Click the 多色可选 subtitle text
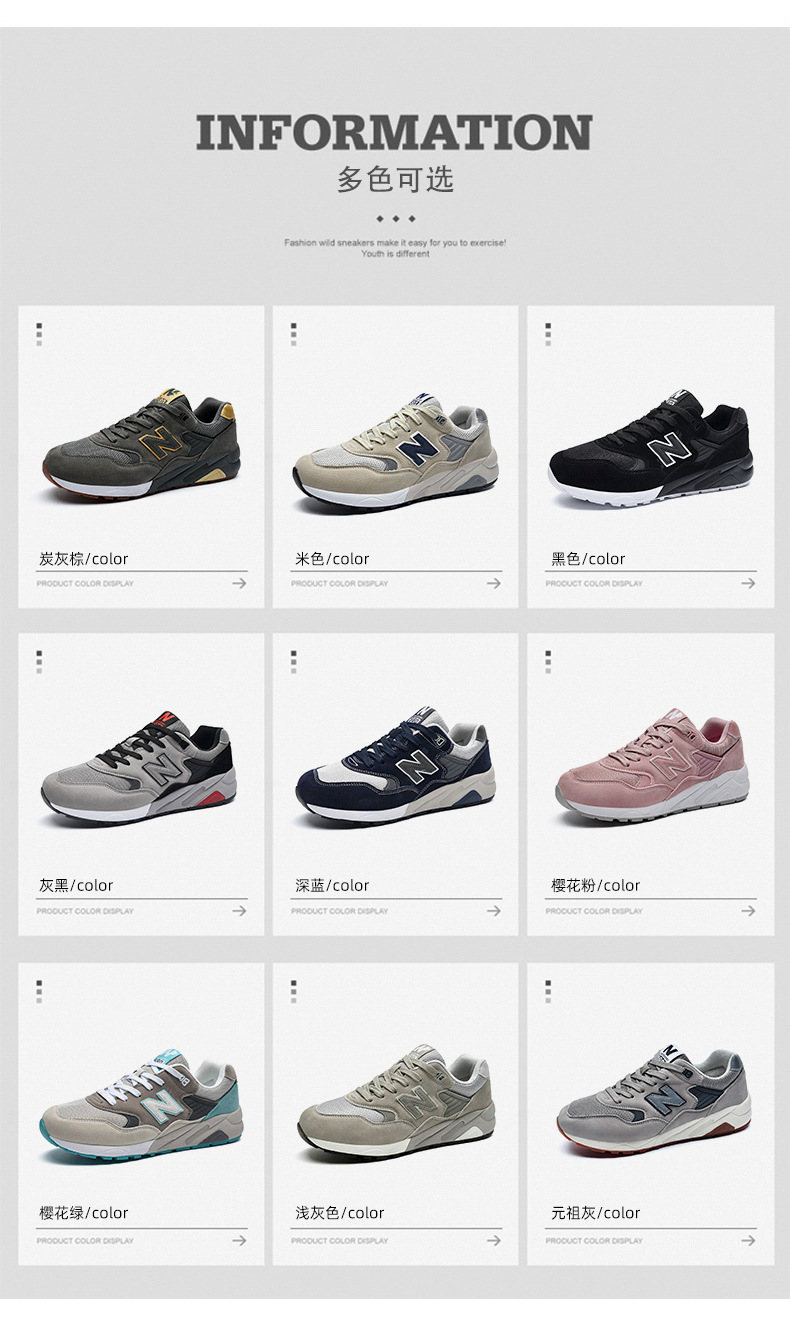The height and width of the screenshot is (1317, 790). coord(395,179)
